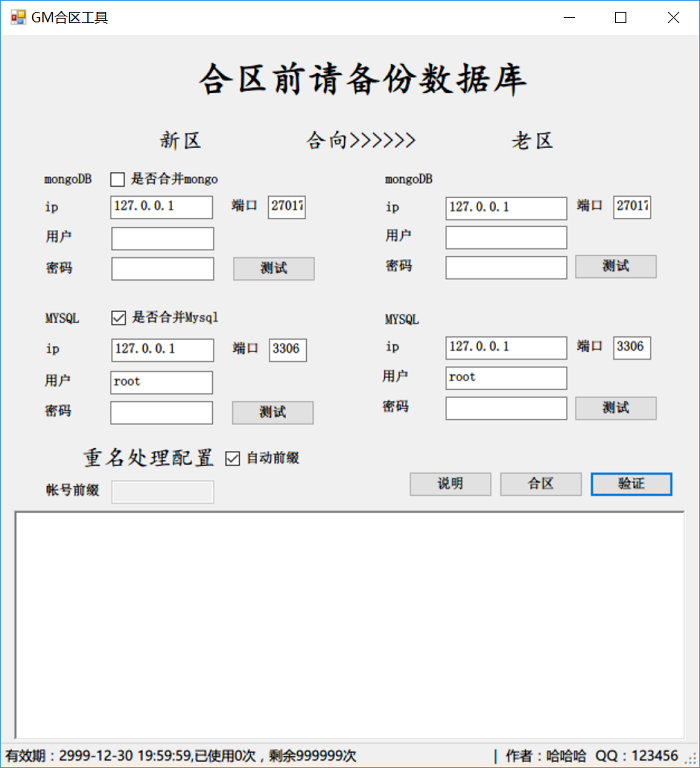
Task: Focus the new-zone mongoDB 密码 field
Action: coord(163,269)
